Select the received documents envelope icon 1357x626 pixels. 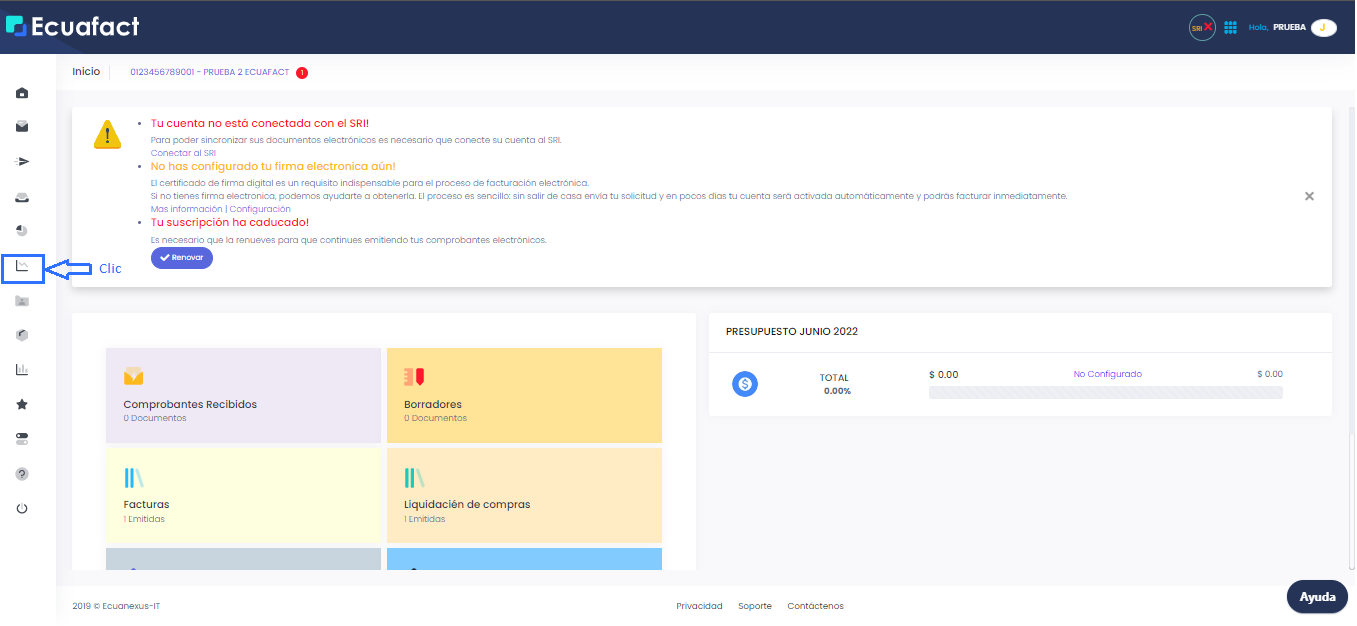pyautogui.click(x=21, y=126)
